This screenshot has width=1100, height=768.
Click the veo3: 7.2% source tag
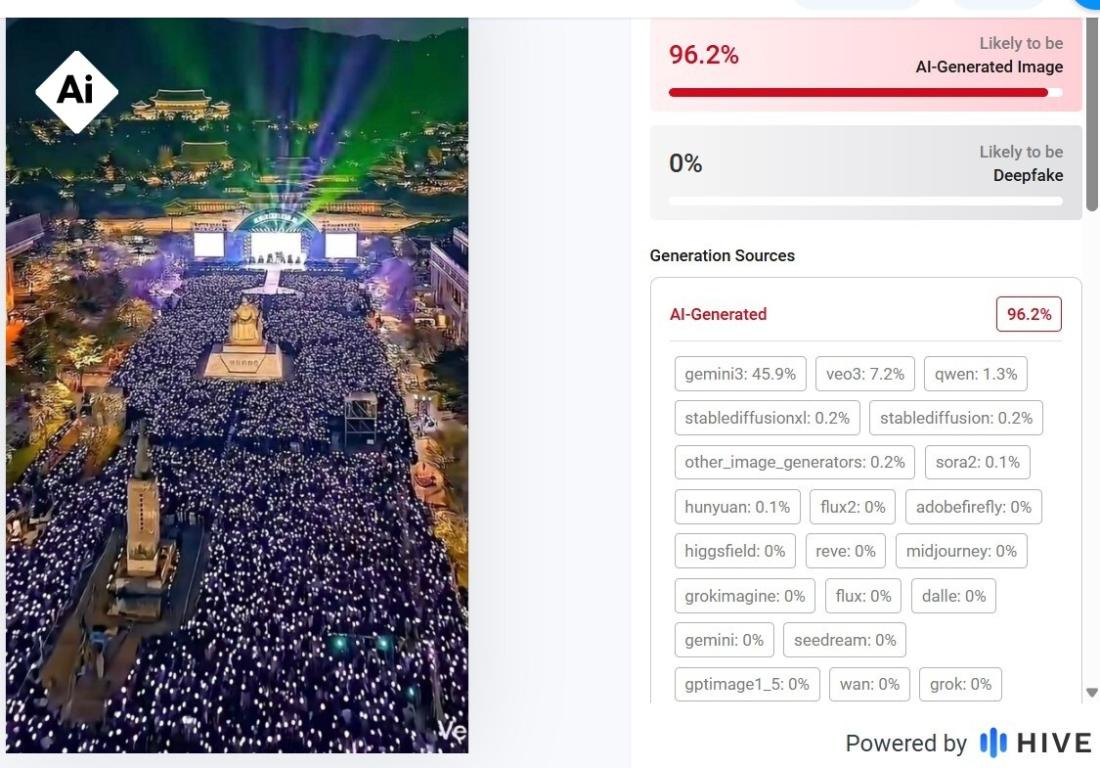(x=865, y=374)
